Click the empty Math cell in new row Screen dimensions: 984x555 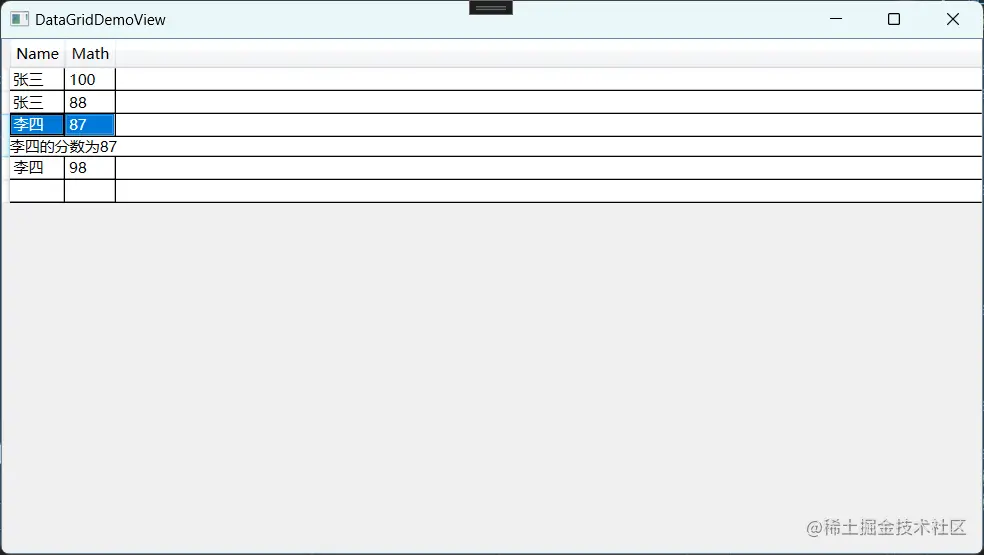[90, 191]
